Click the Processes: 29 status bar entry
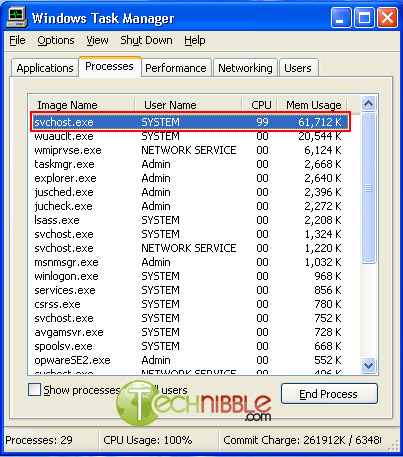 [x=39, y=440]
